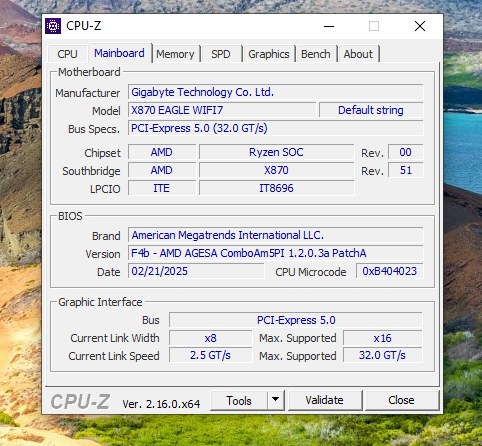Click the CPU-Z app icon in title bar
The height and width of the screenshot is (446, 482).
53,26
